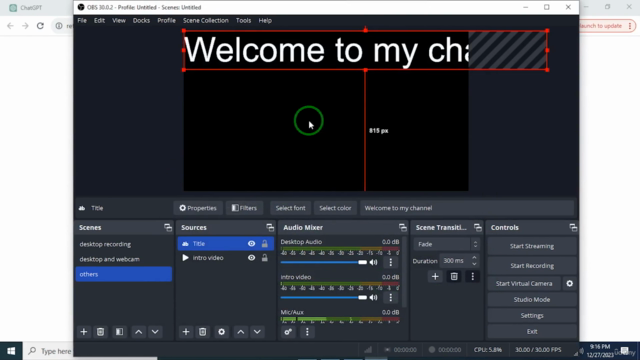
Task: Move the scene up with the arrow icon
Action: (x=138, y=332)
